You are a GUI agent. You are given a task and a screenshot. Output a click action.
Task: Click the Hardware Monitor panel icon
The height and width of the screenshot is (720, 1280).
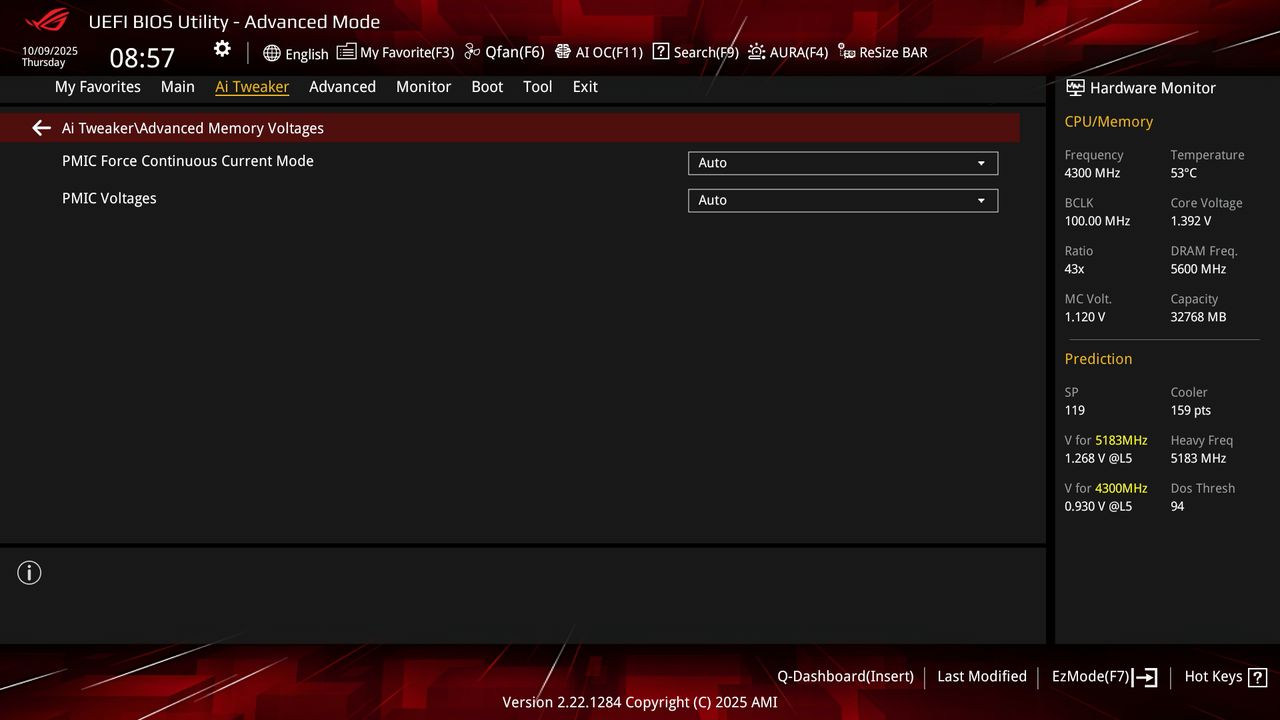[1075, 88]
